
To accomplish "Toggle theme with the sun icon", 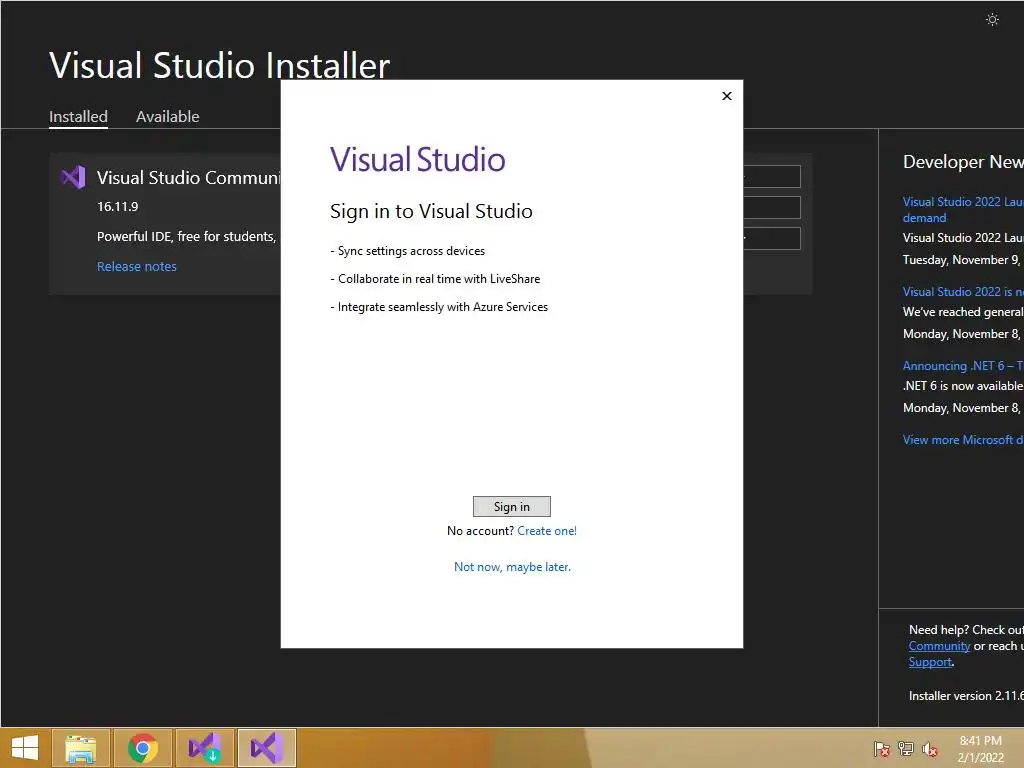I will click(992, 20).
